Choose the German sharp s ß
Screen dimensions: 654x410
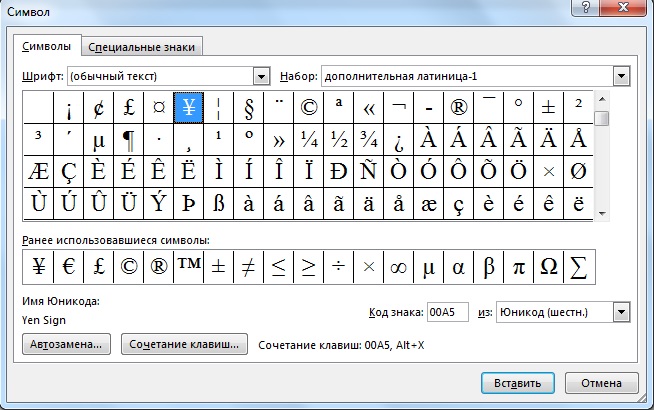219,203
